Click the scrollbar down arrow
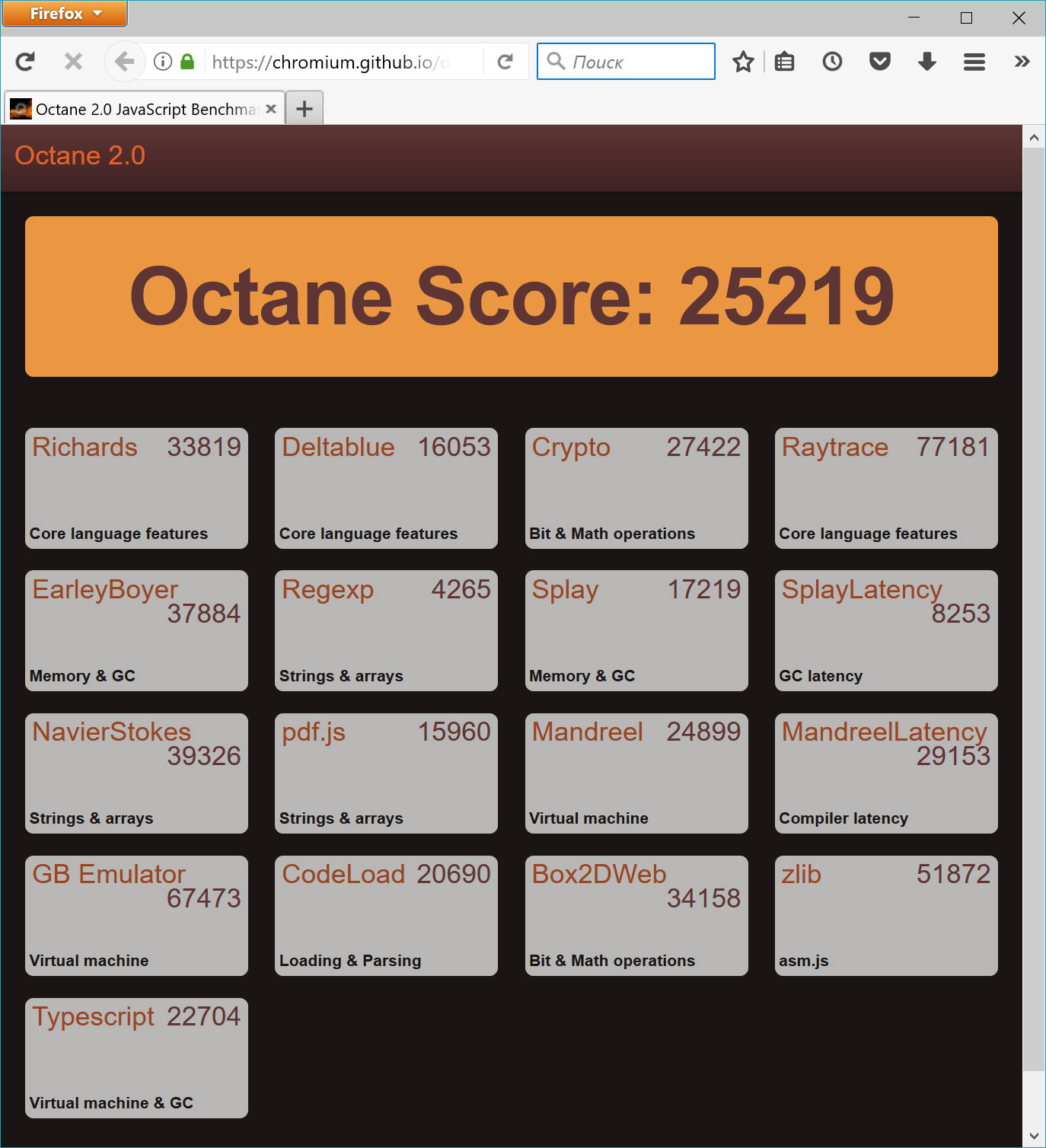Image resolution: width=1046 pixels, height=1148 pixels. (1033, 1136)
